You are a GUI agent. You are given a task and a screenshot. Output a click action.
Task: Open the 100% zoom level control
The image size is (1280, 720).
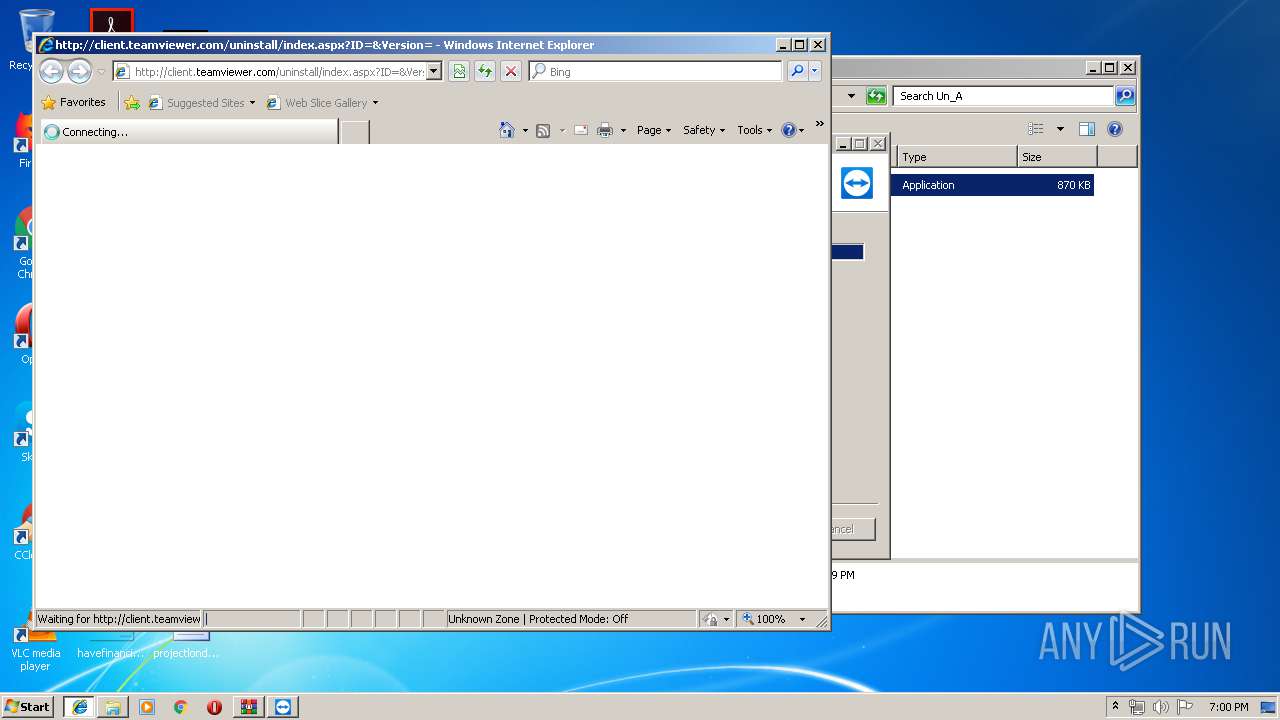point(773,619)
